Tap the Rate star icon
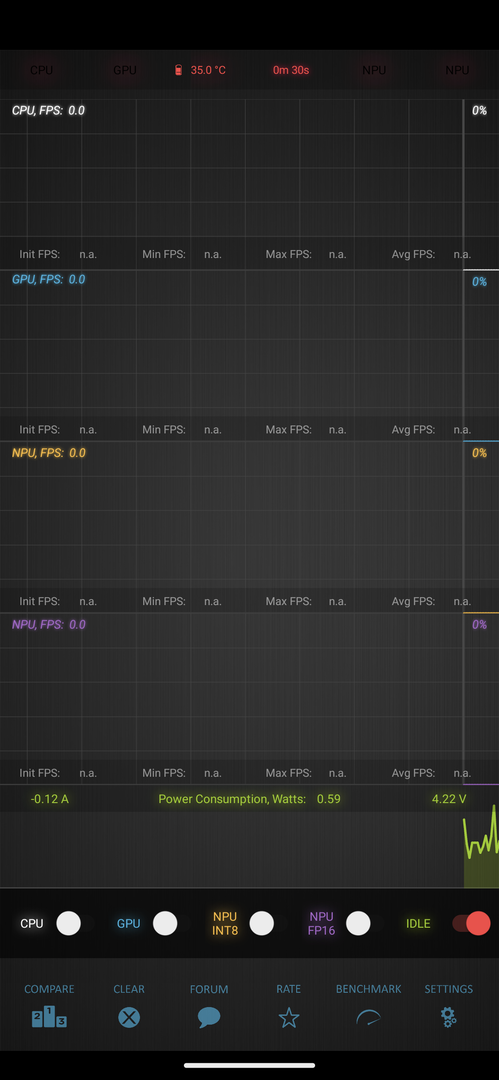This screenshot has width=499, height=1080. click(x=289, y=1017)
